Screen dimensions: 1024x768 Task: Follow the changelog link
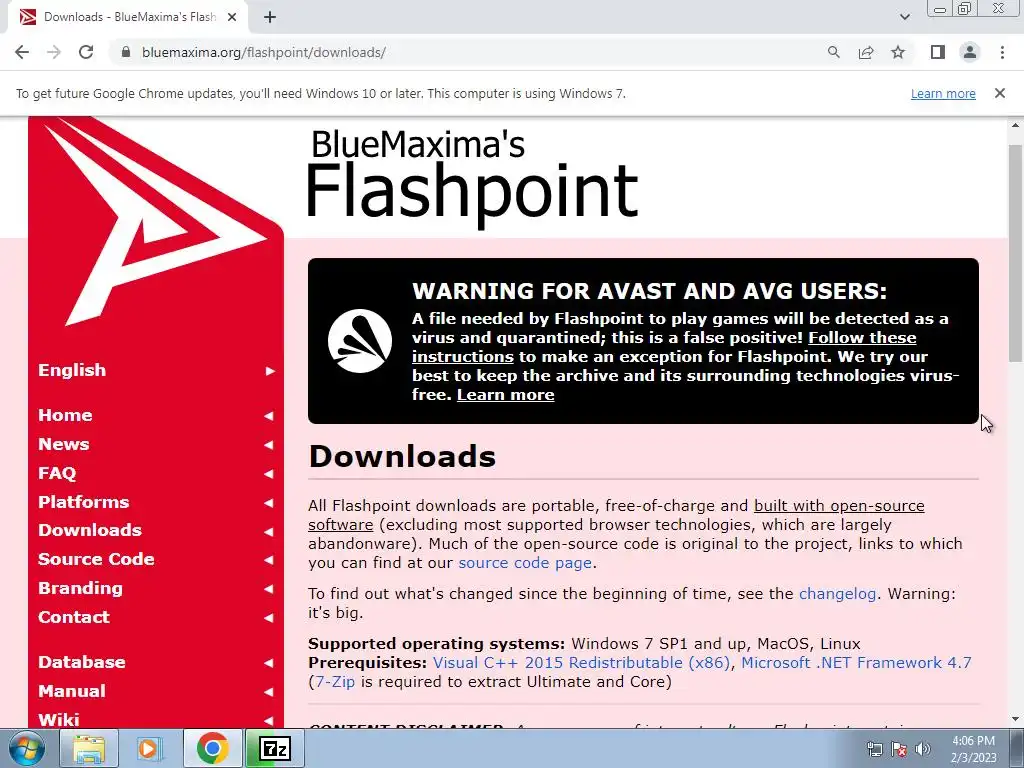point(837,594)
